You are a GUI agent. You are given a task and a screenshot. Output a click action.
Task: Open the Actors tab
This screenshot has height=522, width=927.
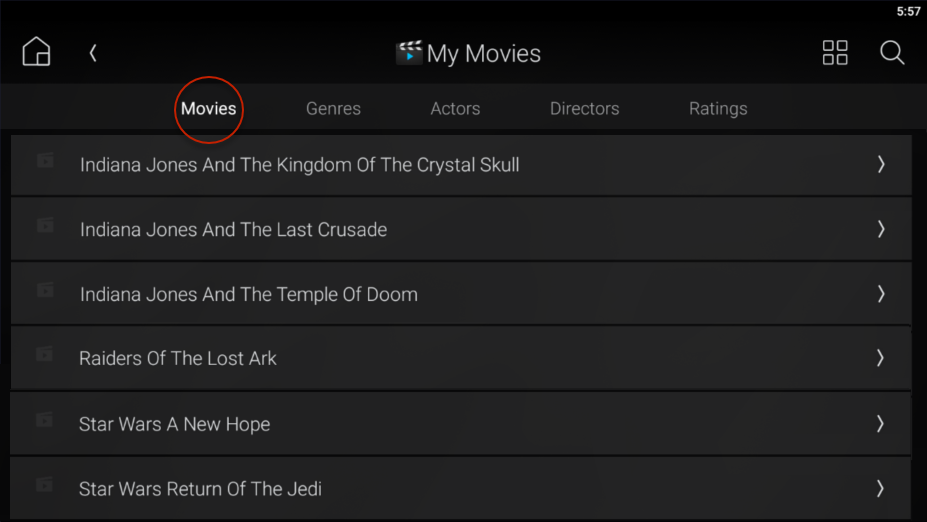tap(455, 109)
